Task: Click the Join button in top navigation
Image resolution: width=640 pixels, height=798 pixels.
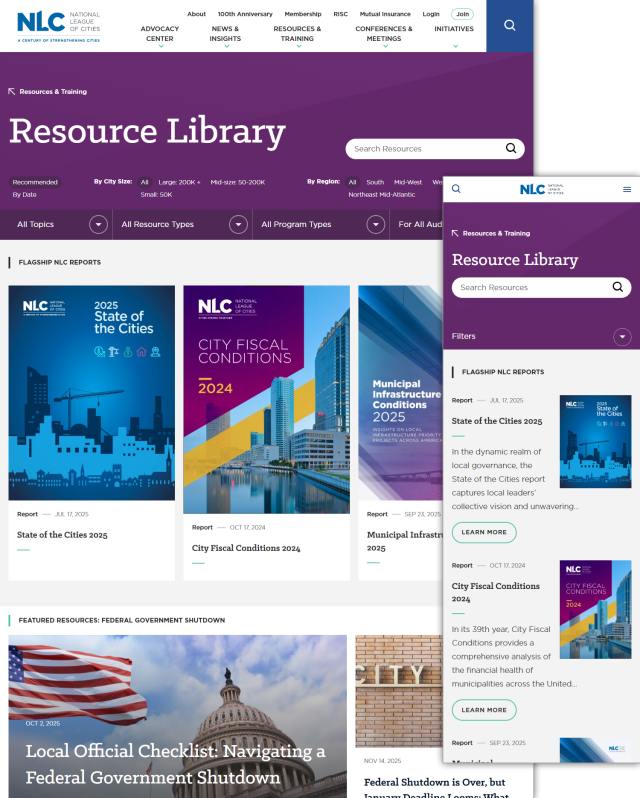Action: (x=462, y=14)
